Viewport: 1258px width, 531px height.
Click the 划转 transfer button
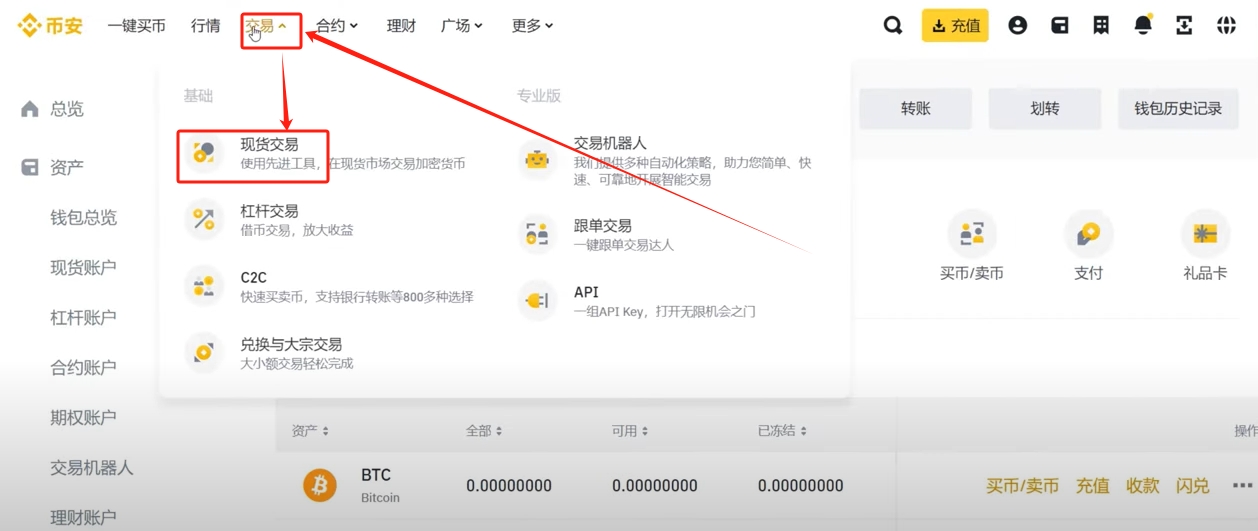click(x=1045, y=108)
